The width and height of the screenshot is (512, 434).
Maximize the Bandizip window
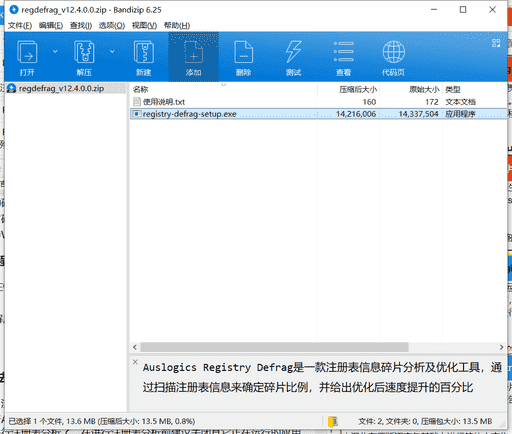tap(463, 10)
